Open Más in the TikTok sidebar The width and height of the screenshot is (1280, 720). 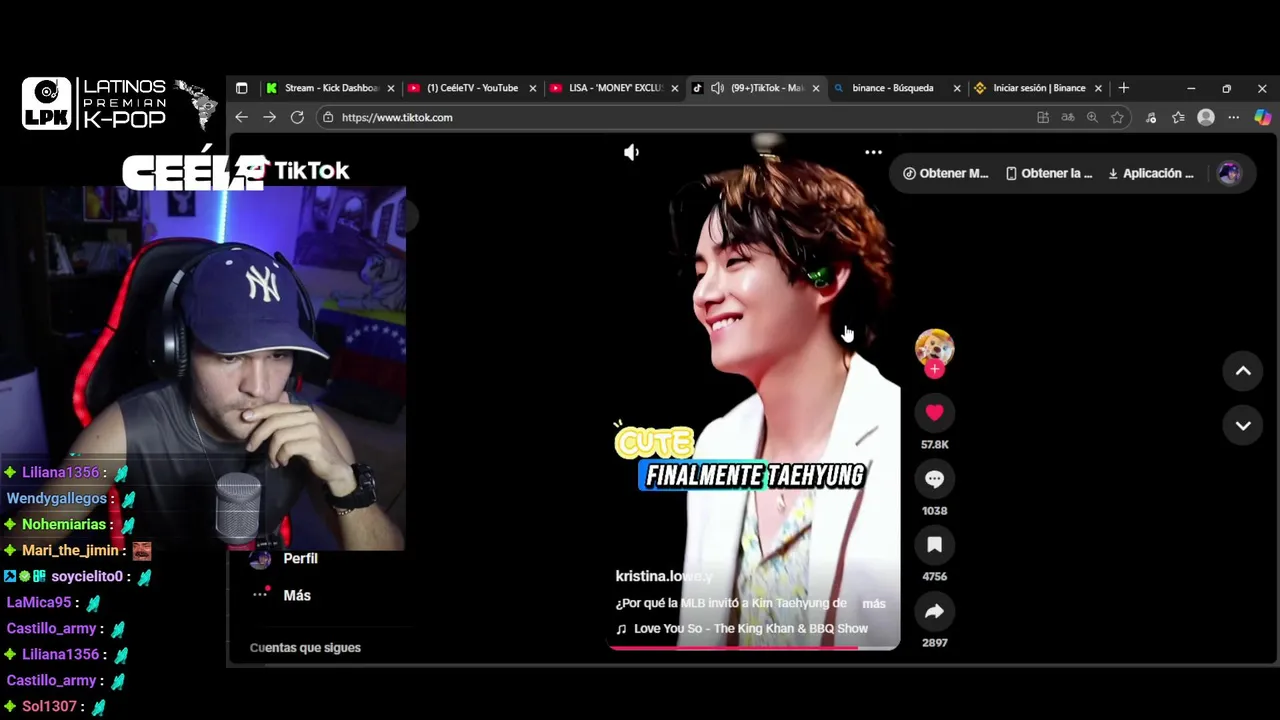pyautogui.click(x=296, y=595)
